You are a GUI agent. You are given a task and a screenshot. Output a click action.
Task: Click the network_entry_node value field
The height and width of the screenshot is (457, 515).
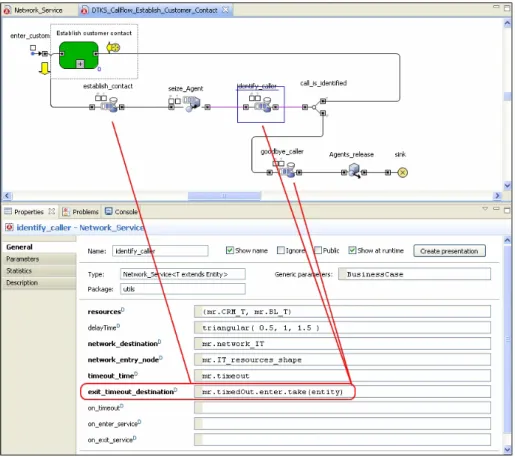342,360
